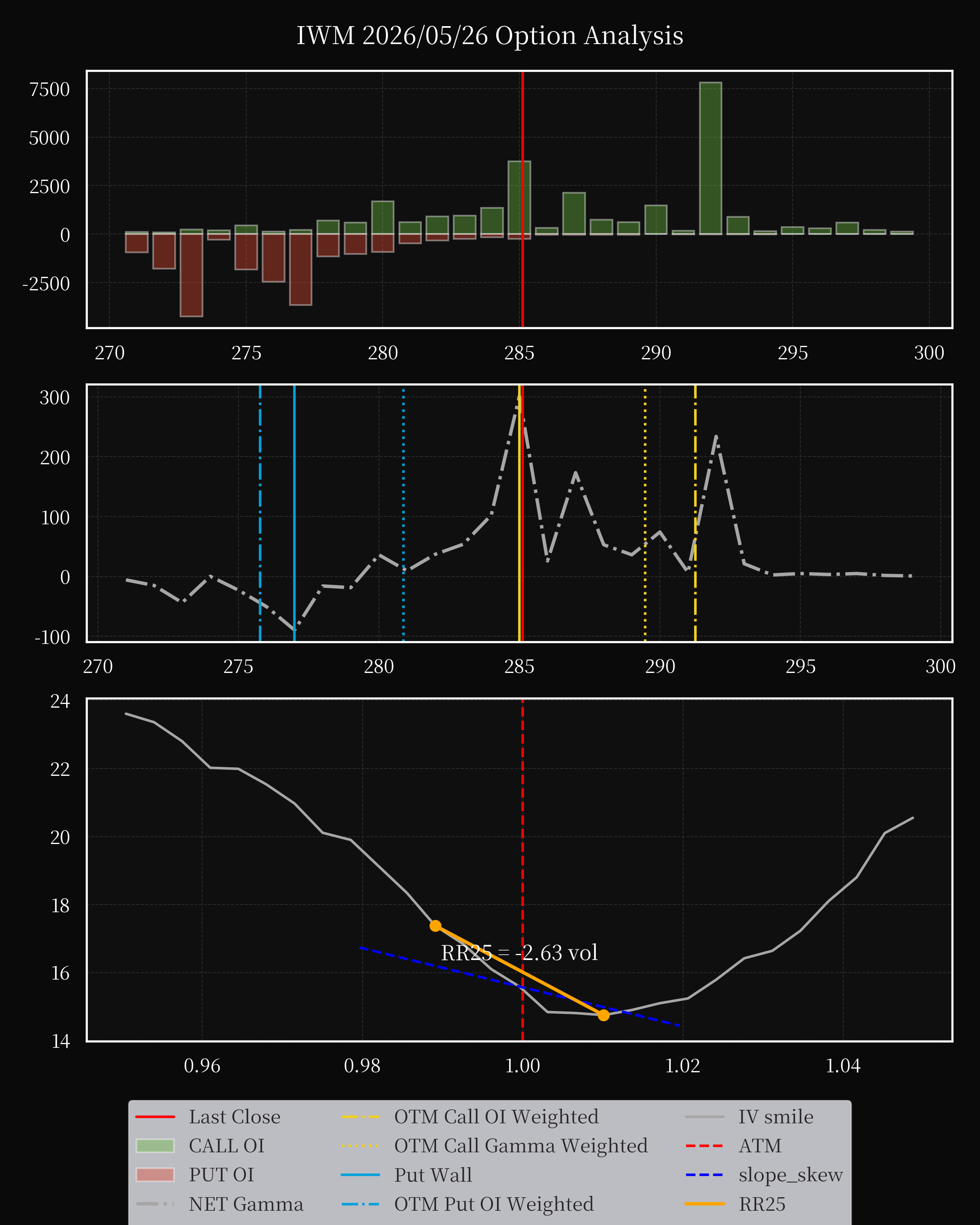This screenshot has height=1225, width=980.
Task: Click the PUT OI legend label
Action: tap(222, 1175)
